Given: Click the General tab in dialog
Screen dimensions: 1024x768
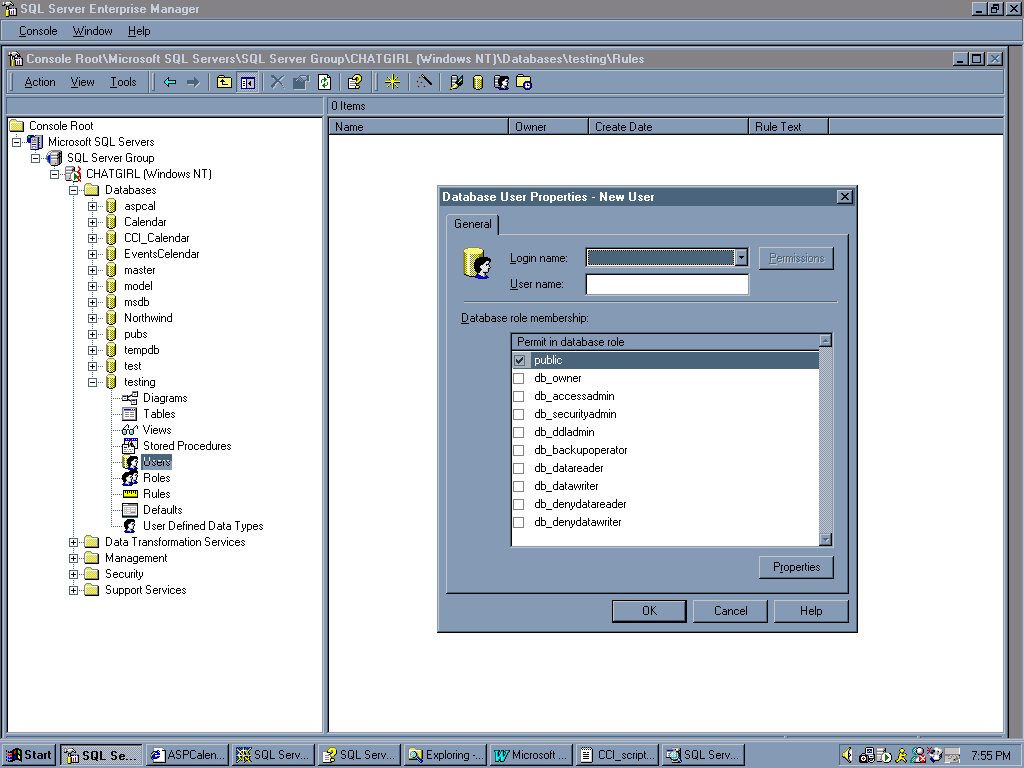Looking at the screenshot, I should pyautogui.click(x=472, y=224).
